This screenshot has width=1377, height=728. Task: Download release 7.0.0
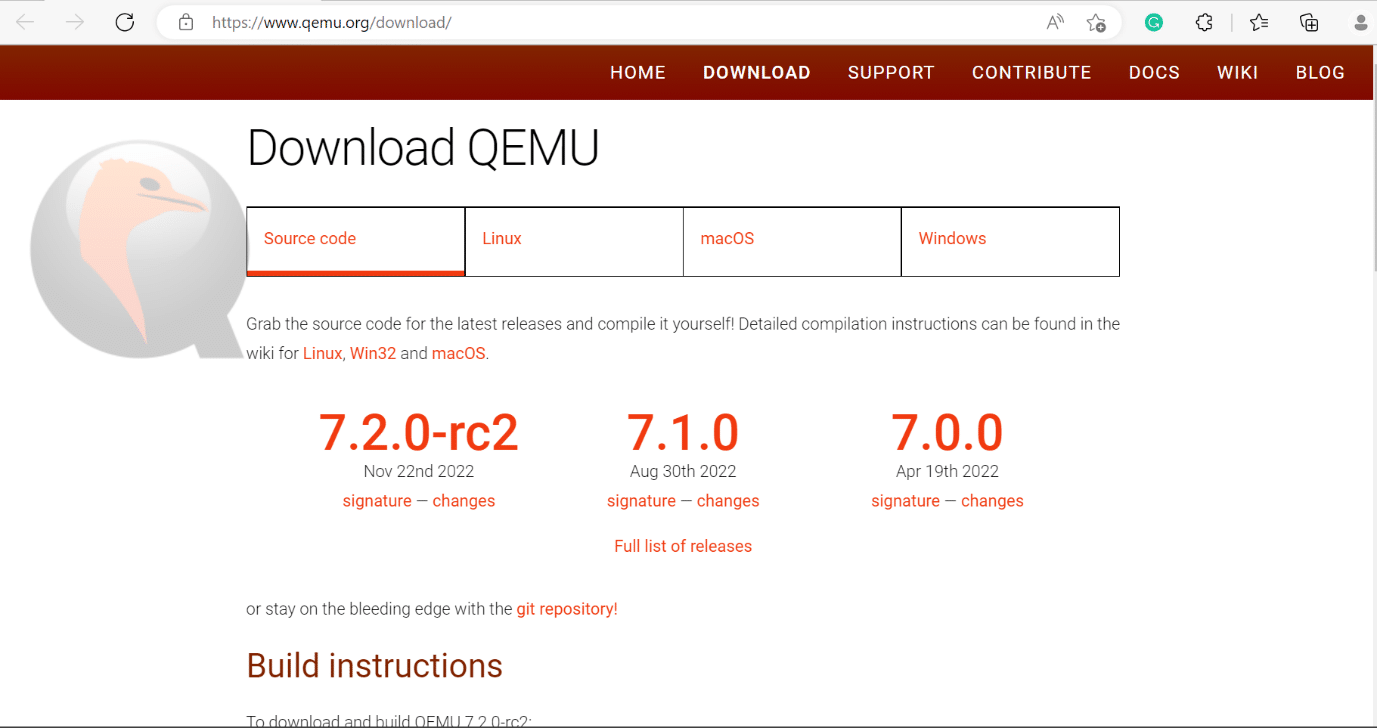click(x=947, y=432)
